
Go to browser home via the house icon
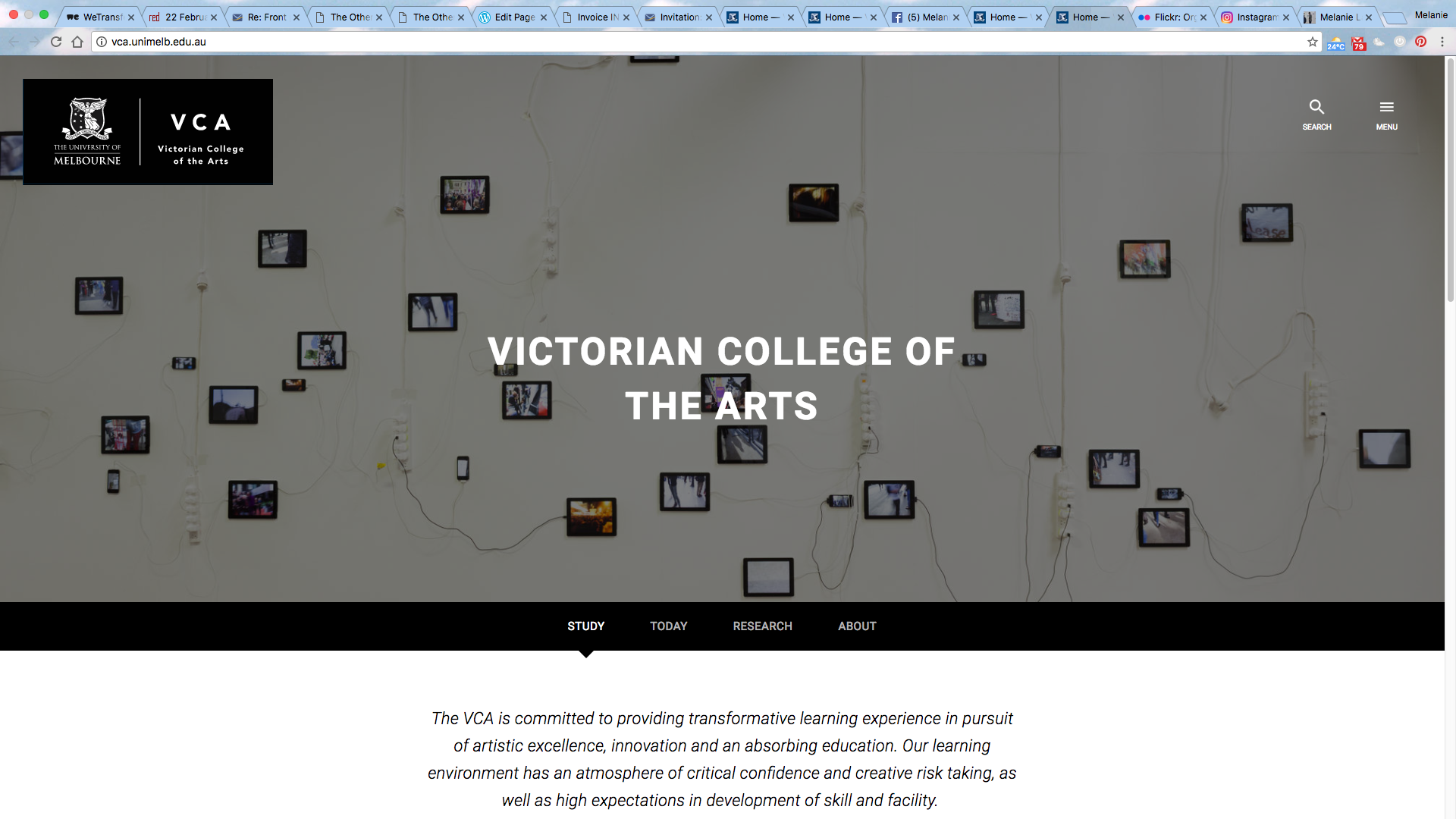pyautogui.click(x=77, y=42)
